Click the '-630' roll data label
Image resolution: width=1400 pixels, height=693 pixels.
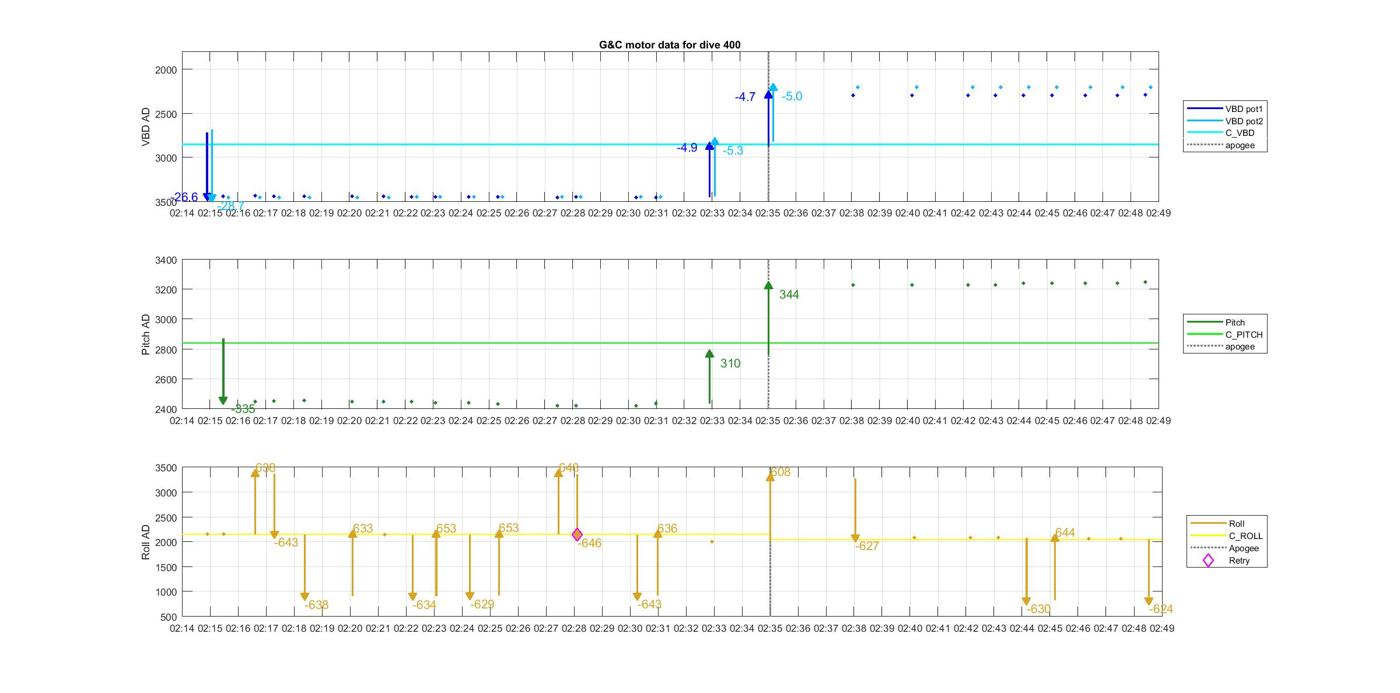(1039, 609)
